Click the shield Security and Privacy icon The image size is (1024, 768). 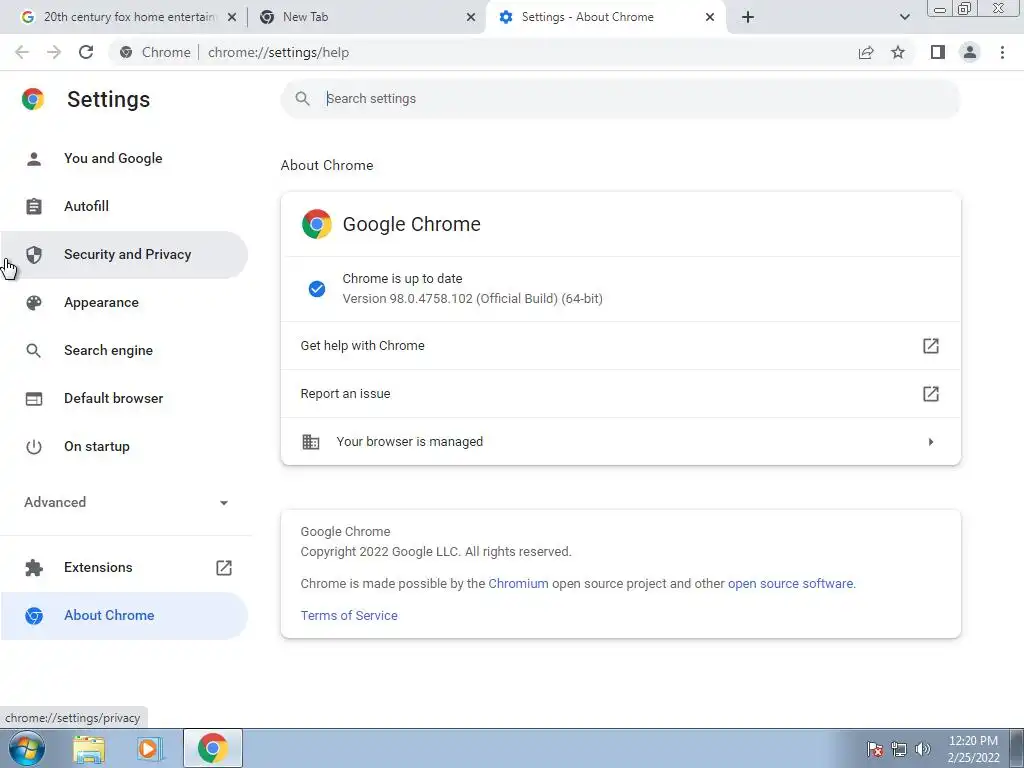pos(34,255)
